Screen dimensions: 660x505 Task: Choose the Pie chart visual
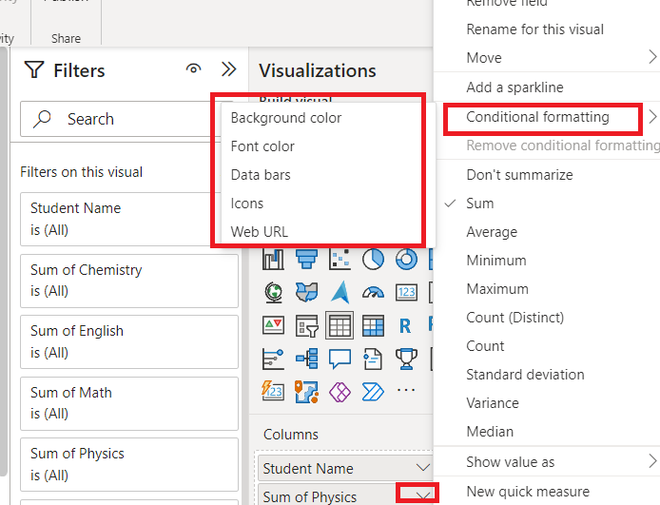click(x=373, y=258)
